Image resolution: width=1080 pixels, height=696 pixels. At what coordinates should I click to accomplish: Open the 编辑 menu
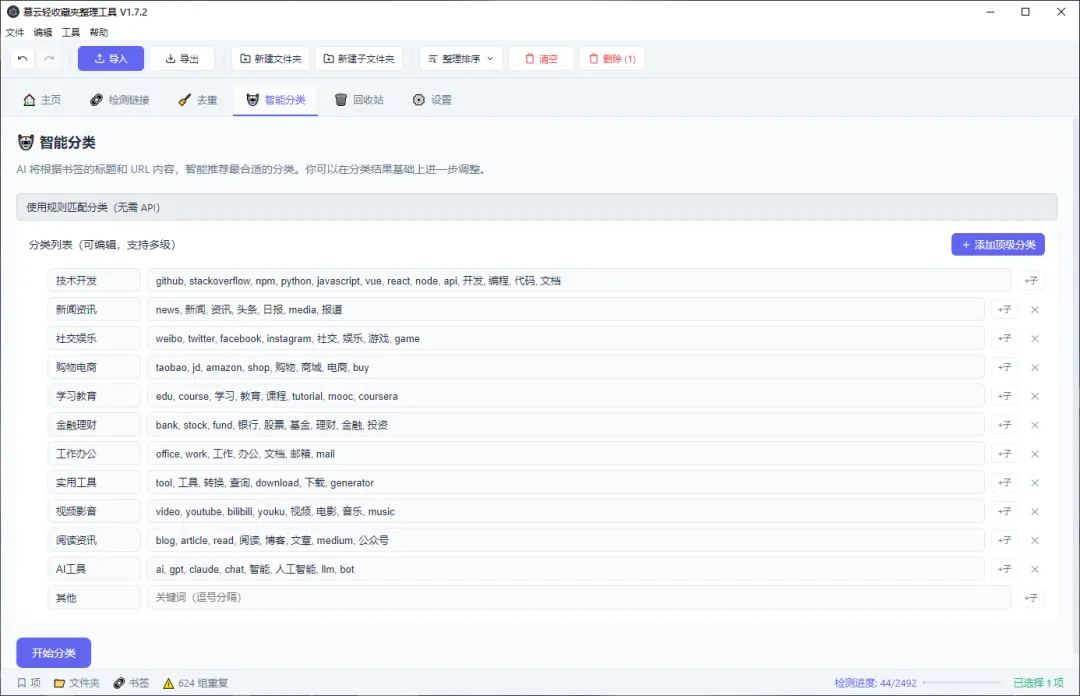43,32
